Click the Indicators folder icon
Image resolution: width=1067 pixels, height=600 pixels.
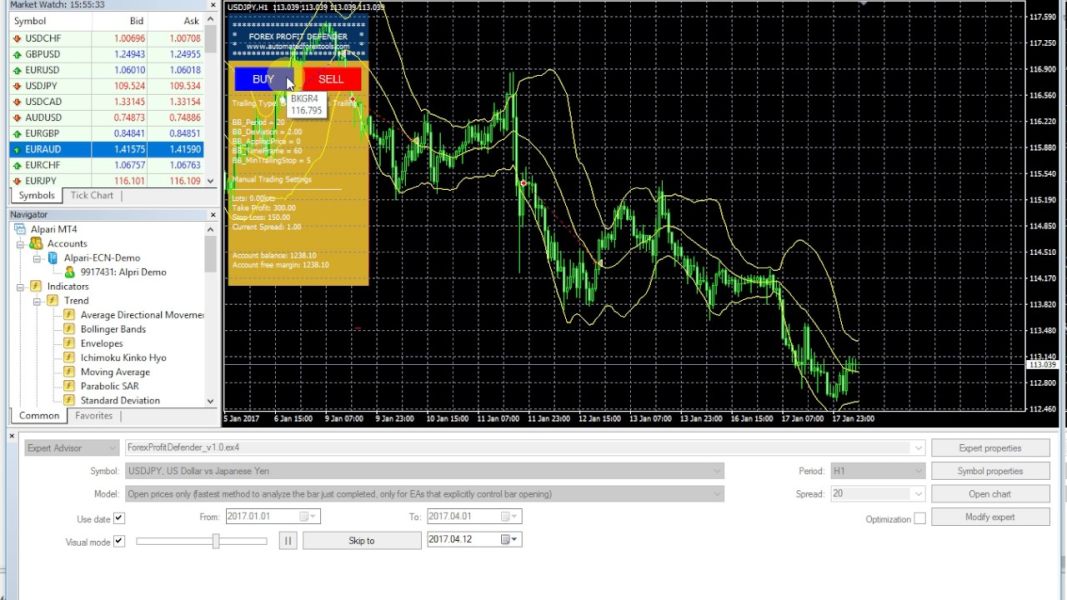pyautogui.click(x=36, y=286)
